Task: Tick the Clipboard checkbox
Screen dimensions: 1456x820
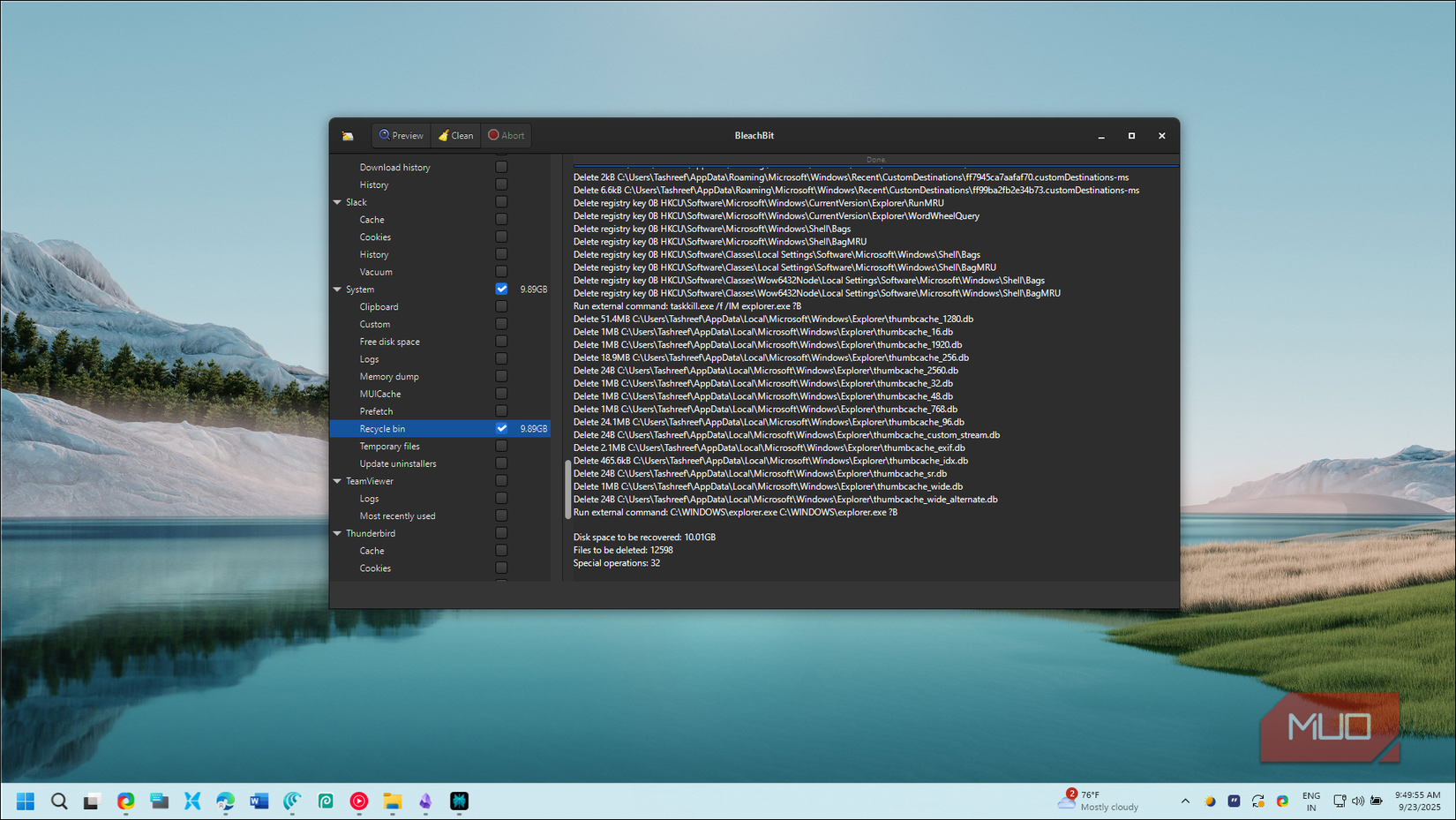Action: (x=501, y=306)
